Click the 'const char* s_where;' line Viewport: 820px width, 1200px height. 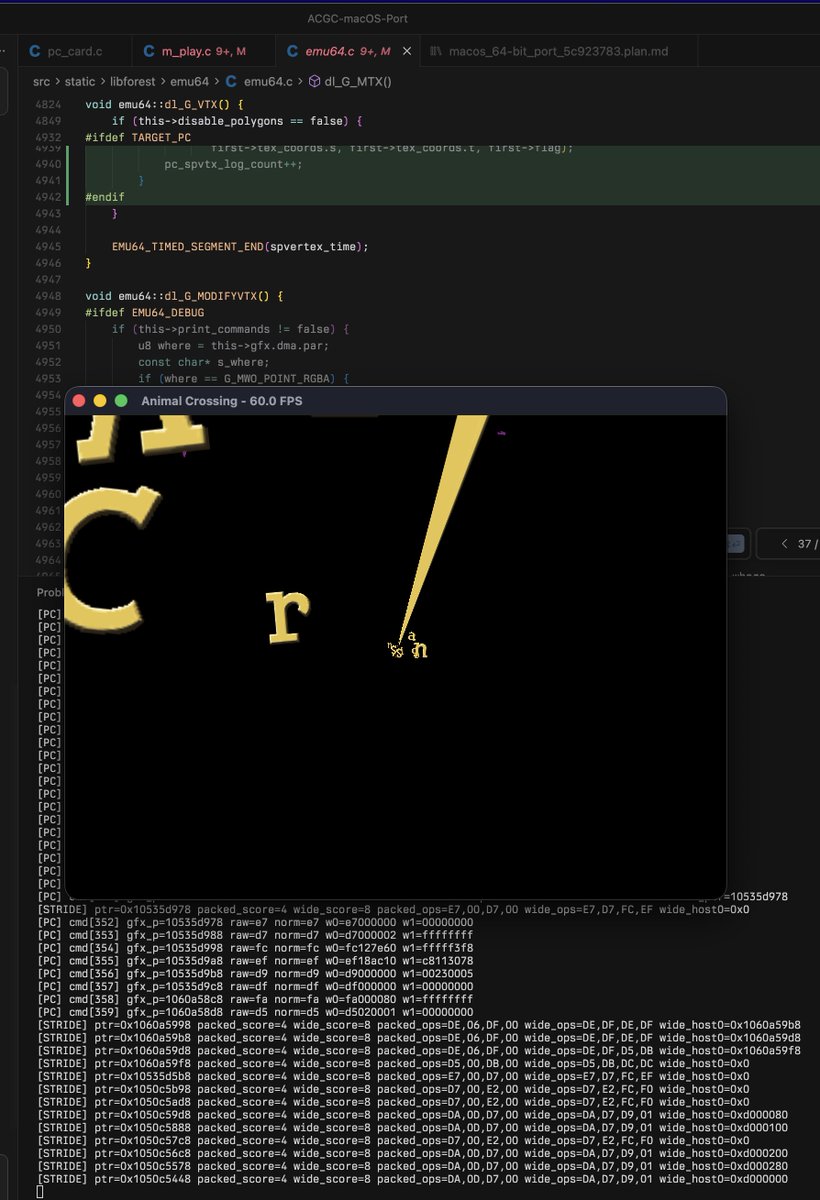[x=204, y=362]
